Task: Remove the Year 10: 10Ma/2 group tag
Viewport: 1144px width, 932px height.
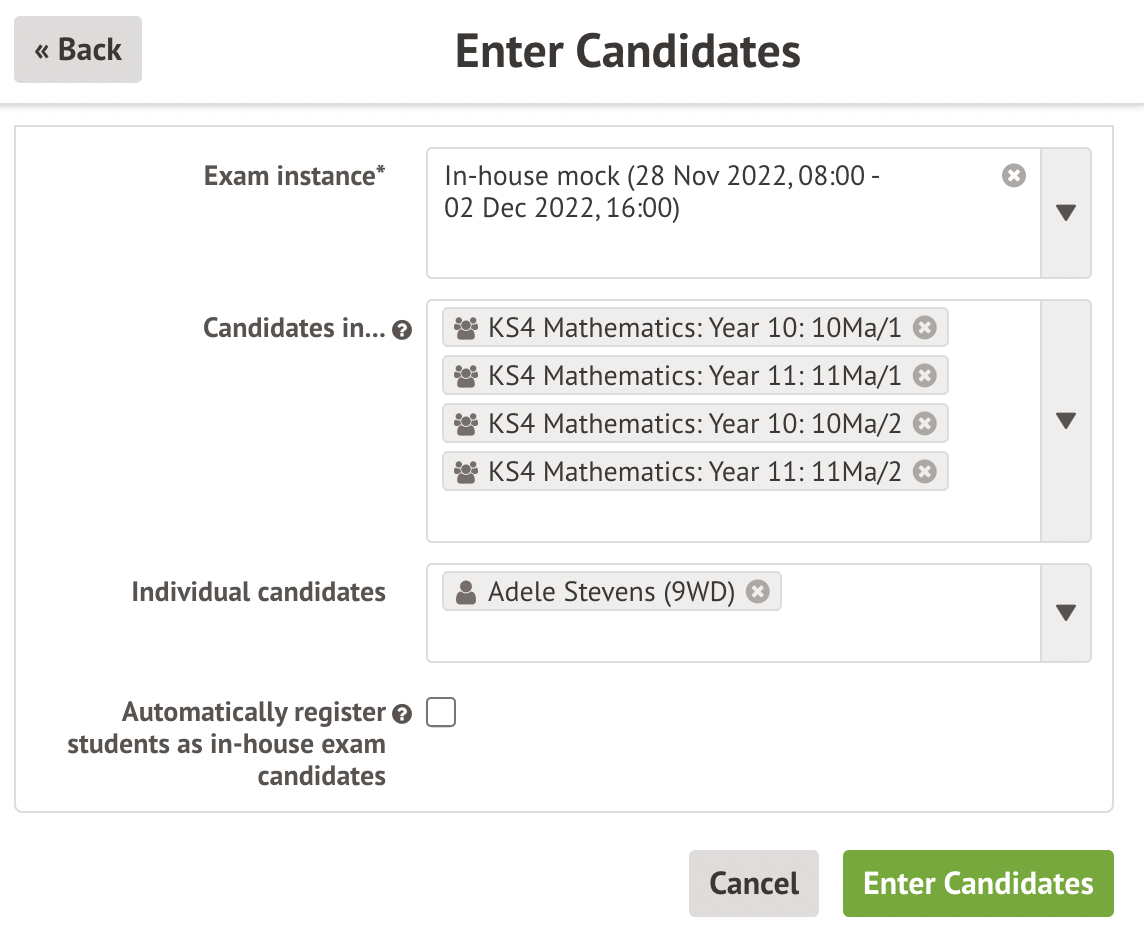Action: pos(925,423)
